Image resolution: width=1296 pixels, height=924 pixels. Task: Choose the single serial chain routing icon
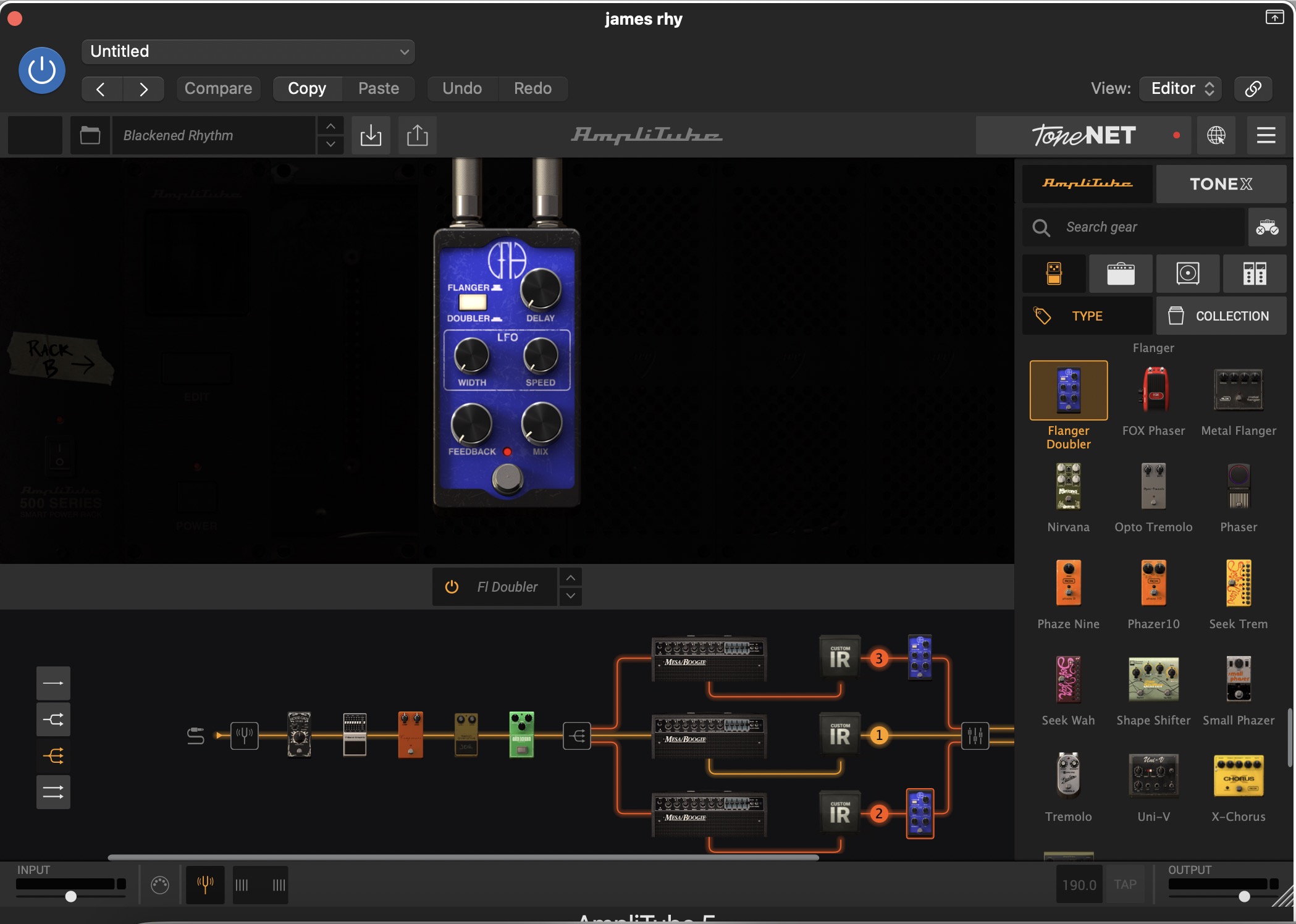53,683
